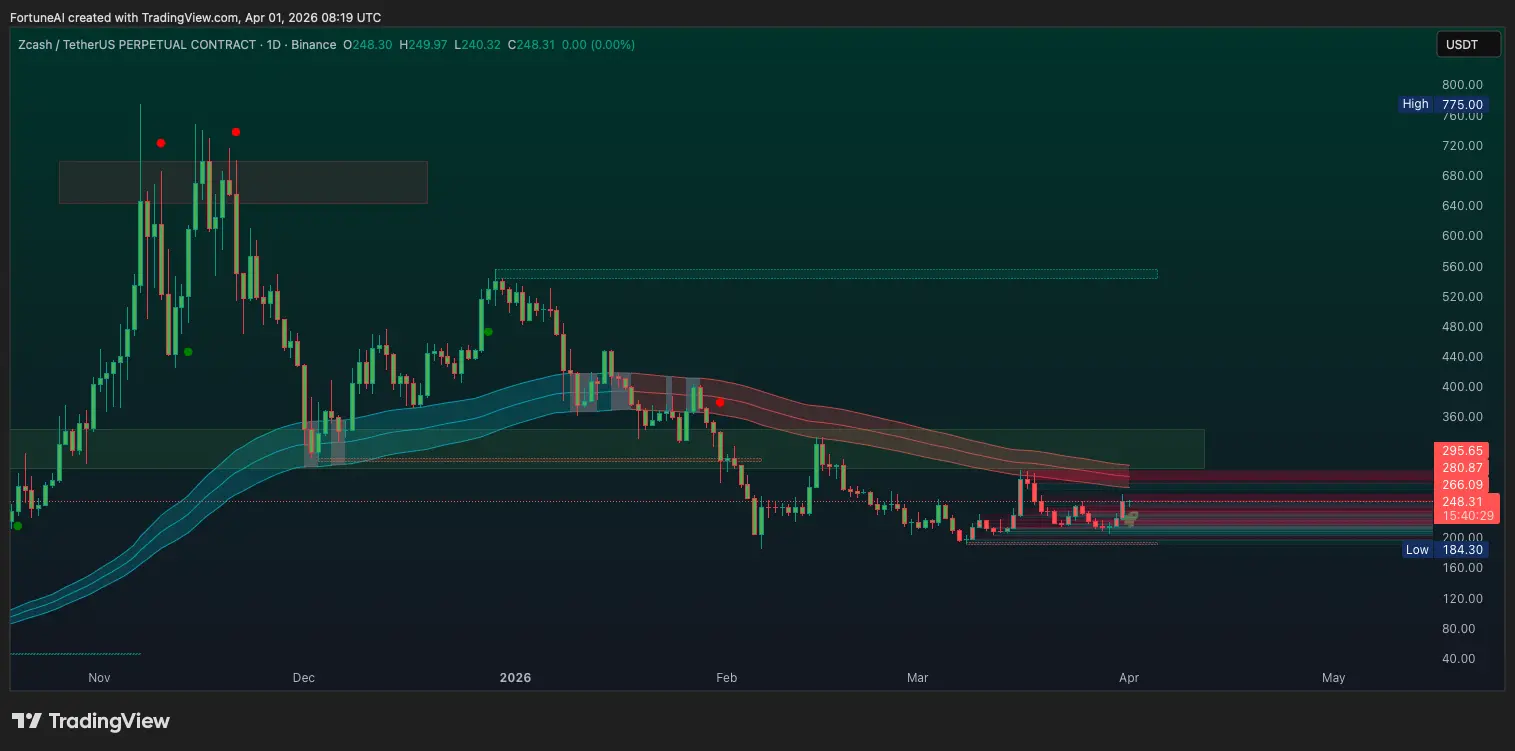Click the 266.09 red price tag
1515x751 pixels.
[x=1462, y=485]
